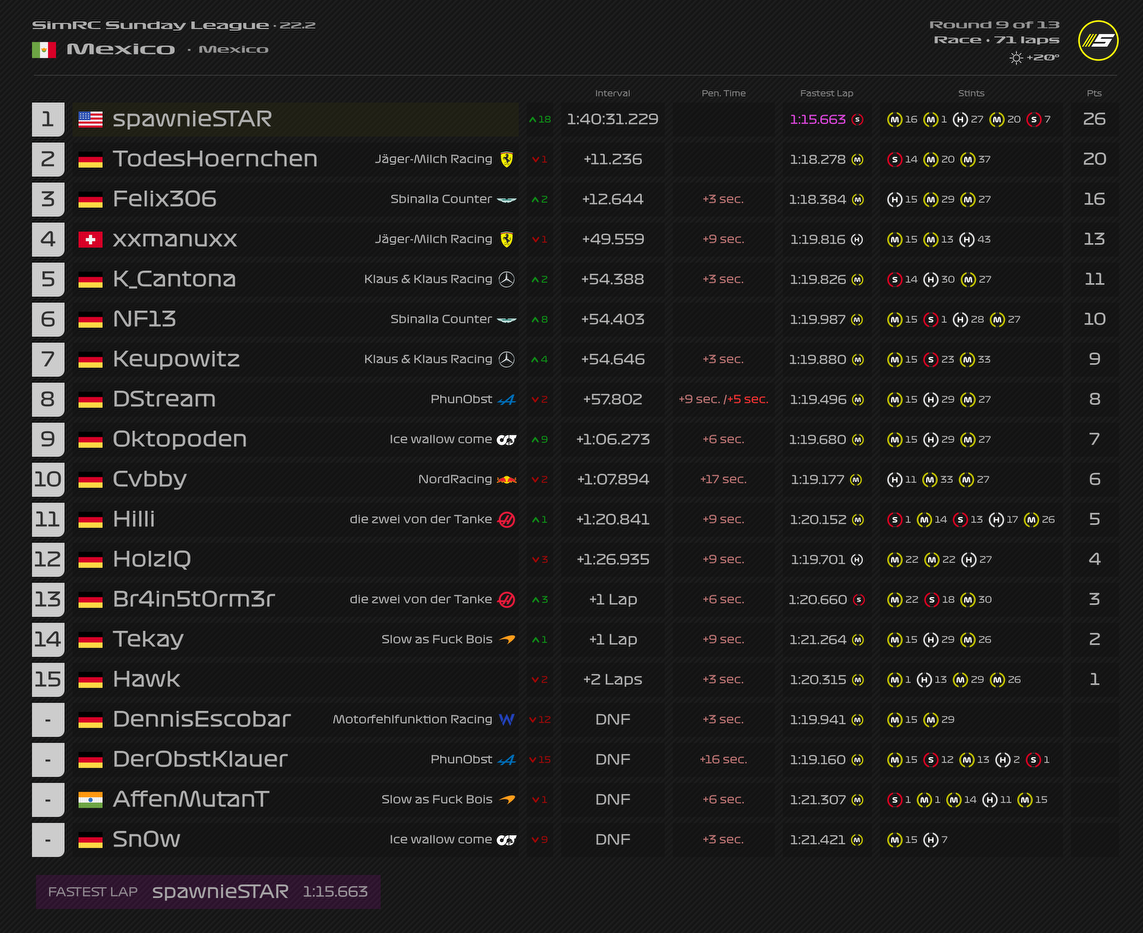
Task: Select driver name Keupowitz
Action: 176,359
